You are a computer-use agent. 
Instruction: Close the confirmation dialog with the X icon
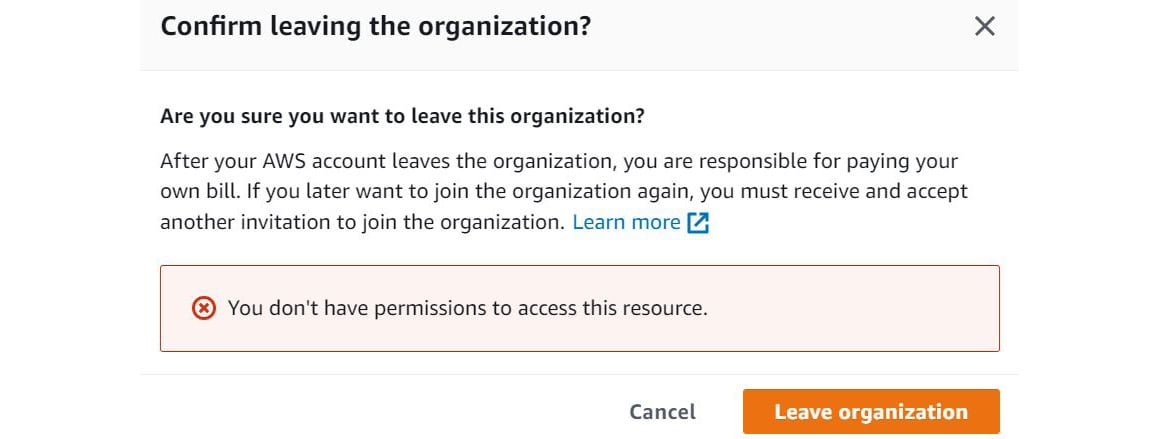click(x=985, y=27)
